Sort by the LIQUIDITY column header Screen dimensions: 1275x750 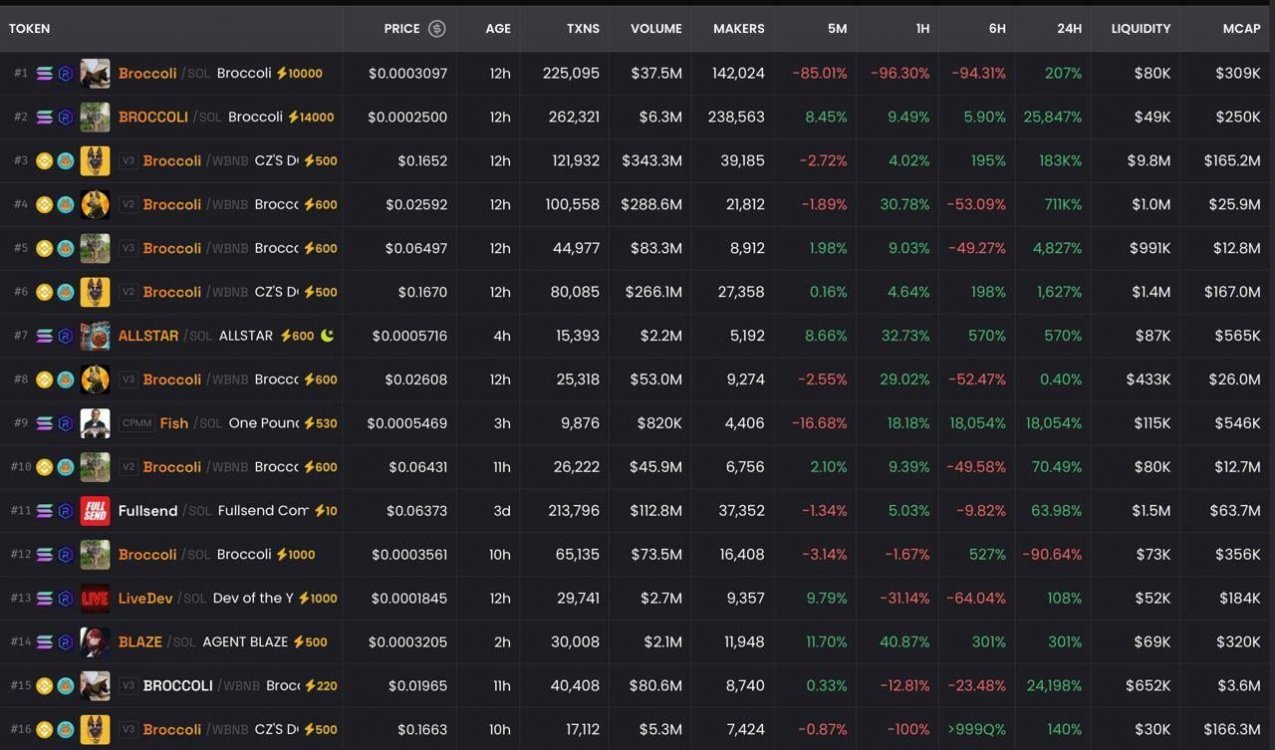[x=1140, y=29]
